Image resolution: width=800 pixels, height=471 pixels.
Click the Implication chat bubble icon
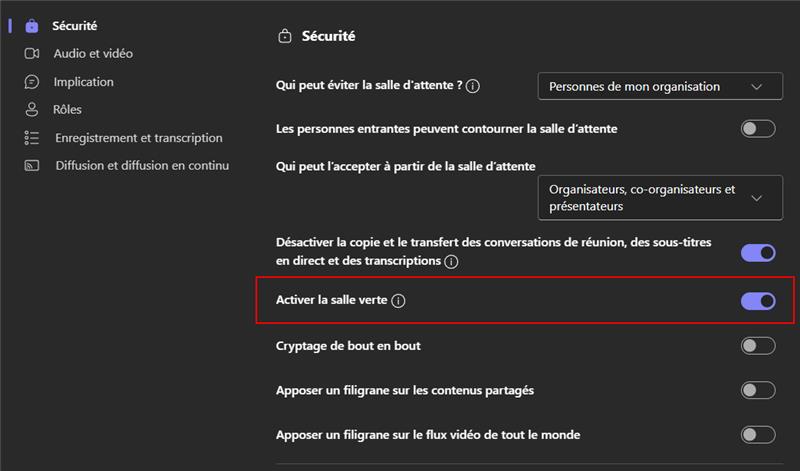pyautogui.click(x=32, y=82)
